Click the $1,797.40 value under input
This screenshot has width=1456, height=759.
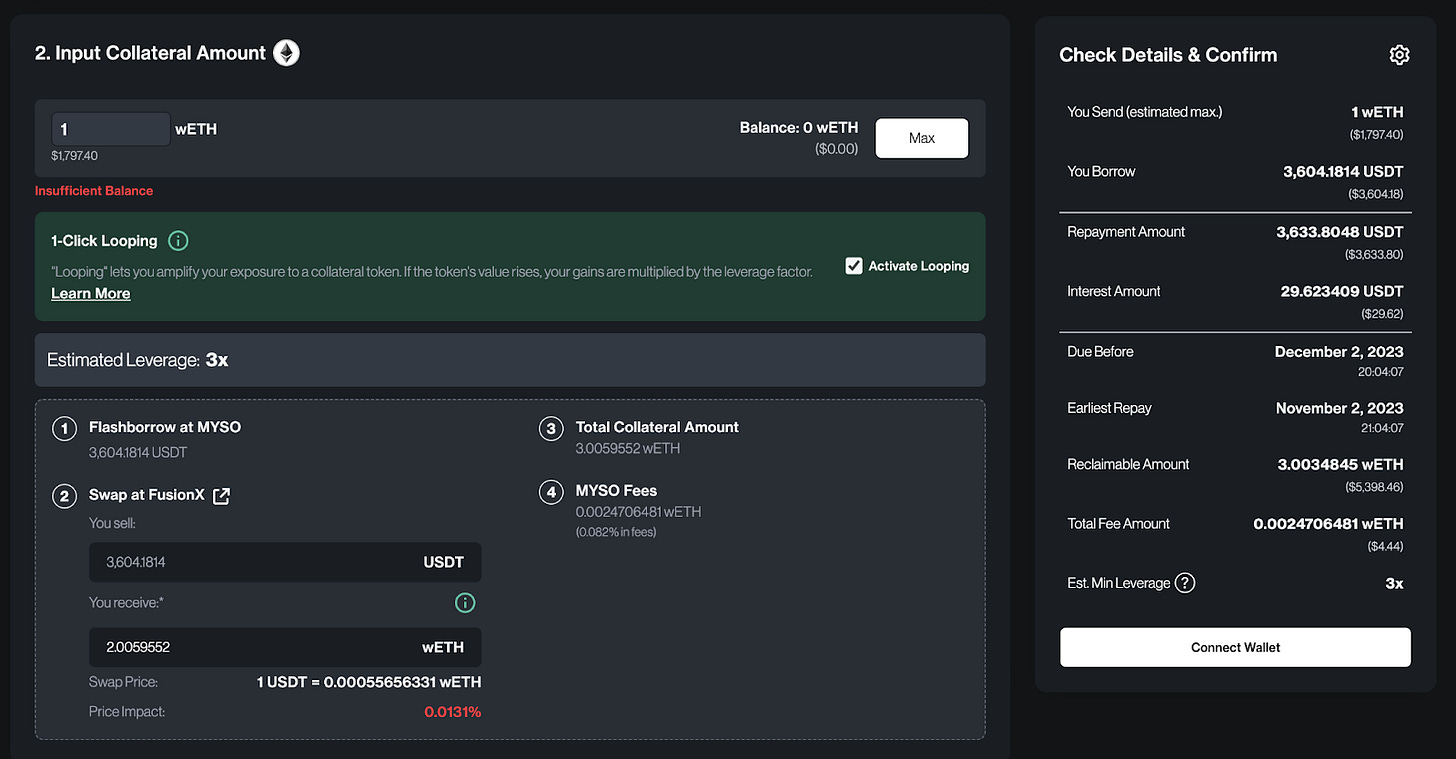[75, 156]
